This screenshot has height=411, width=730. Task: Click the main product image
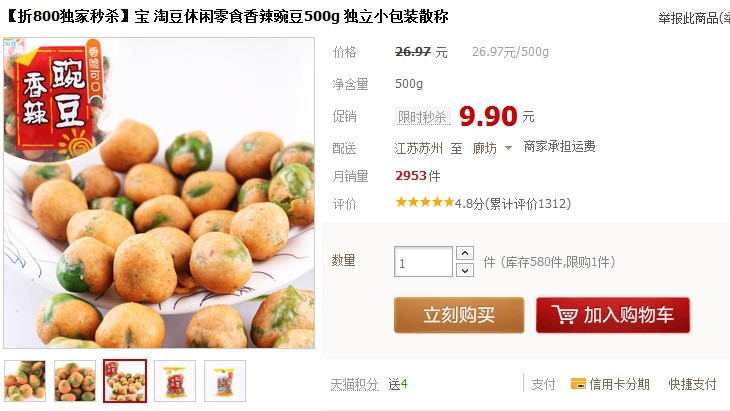tap(159, 193)
